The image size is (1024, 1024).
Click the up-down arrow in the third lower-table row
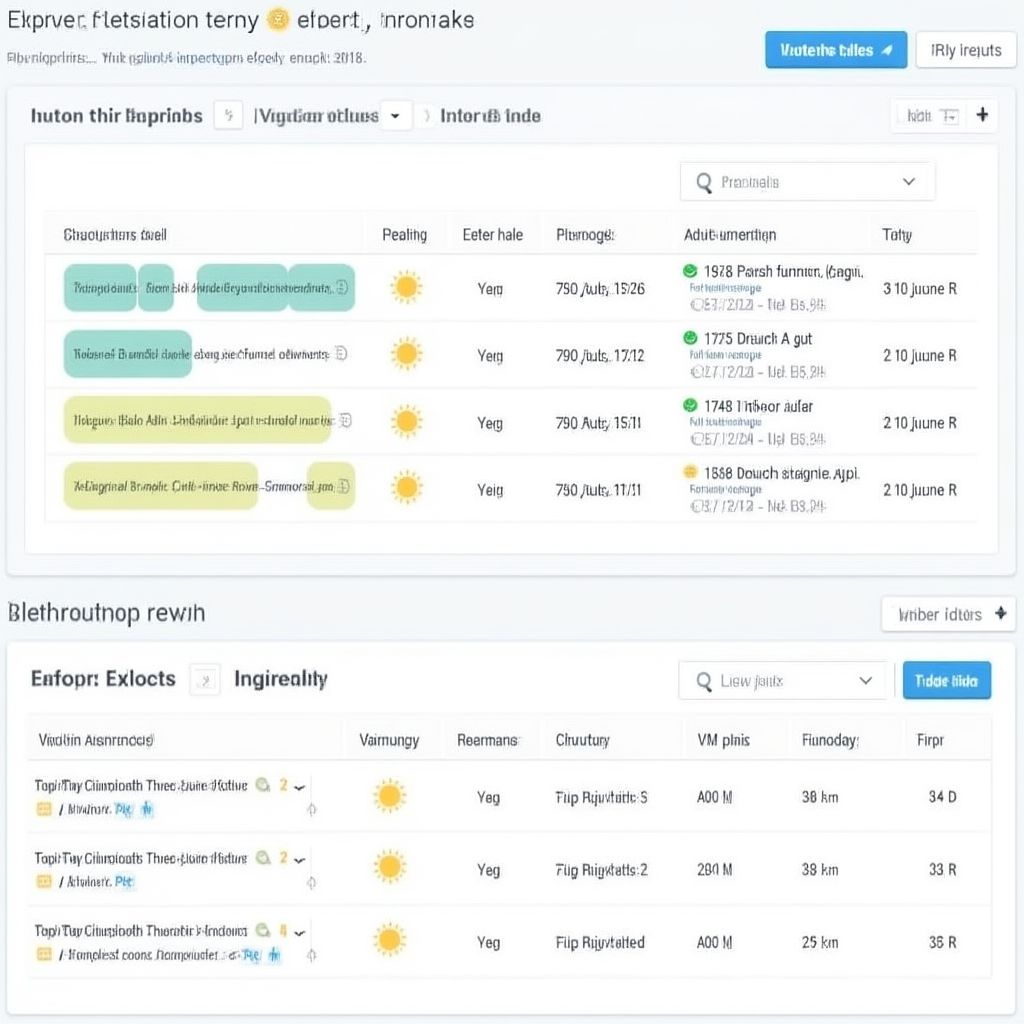coord(311,955)
